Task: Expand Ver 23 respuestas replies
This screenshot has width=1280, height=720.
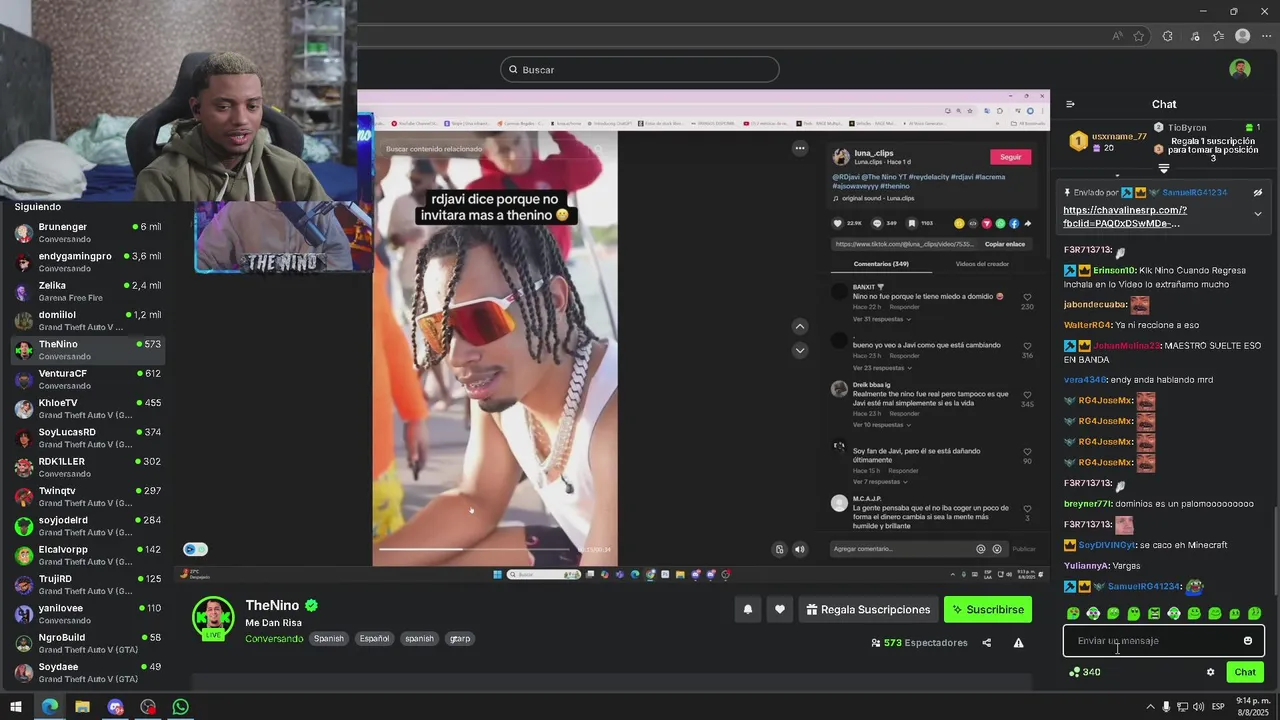Action: [x=881, y=368]
